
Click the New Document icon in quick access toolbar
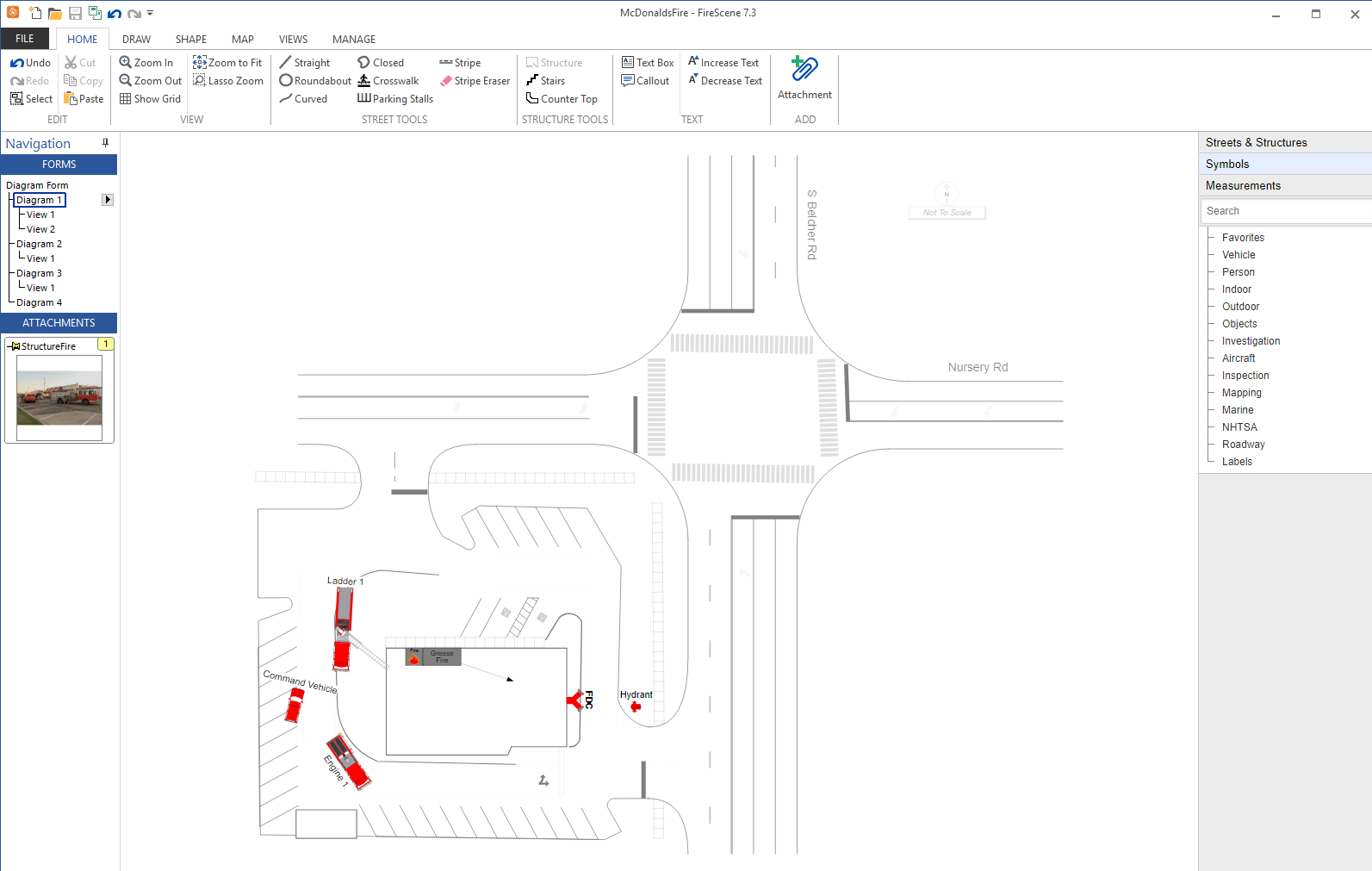click(34, 13)
